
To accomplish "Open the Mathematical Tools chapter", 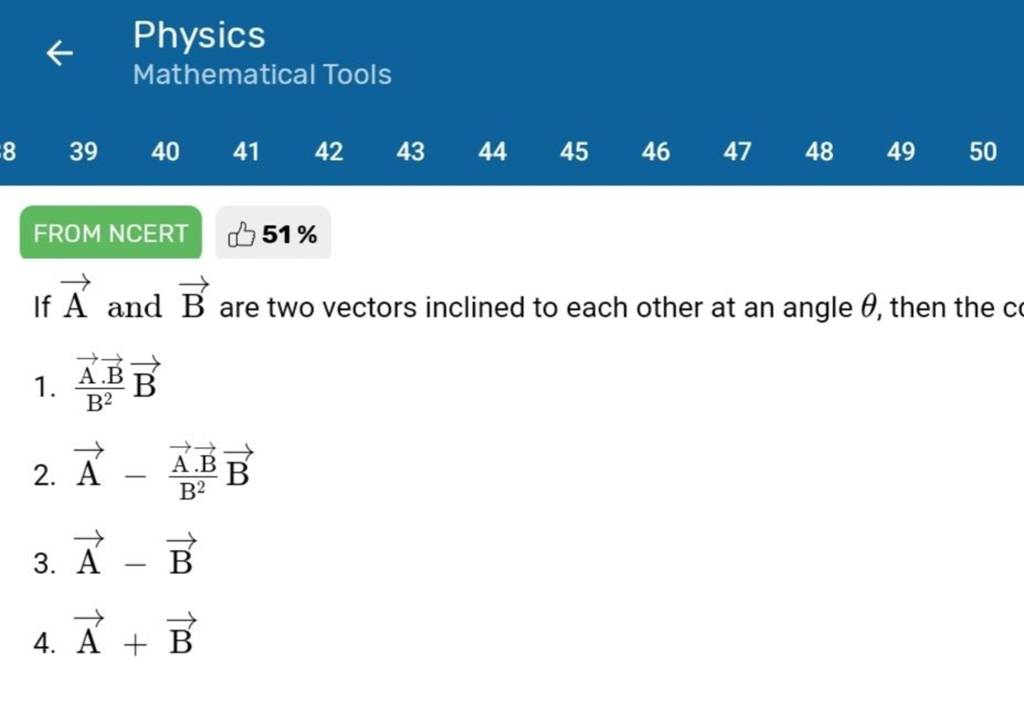I will 263,74.
